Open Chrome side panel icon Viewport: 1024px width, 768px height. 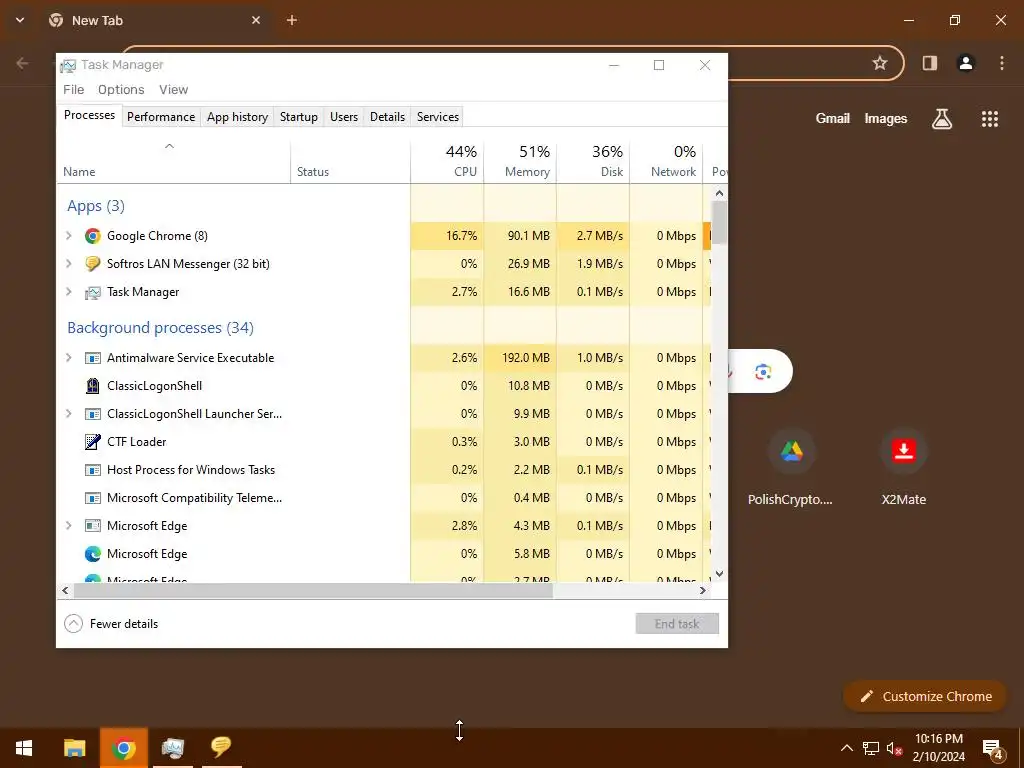click(929, 63)
